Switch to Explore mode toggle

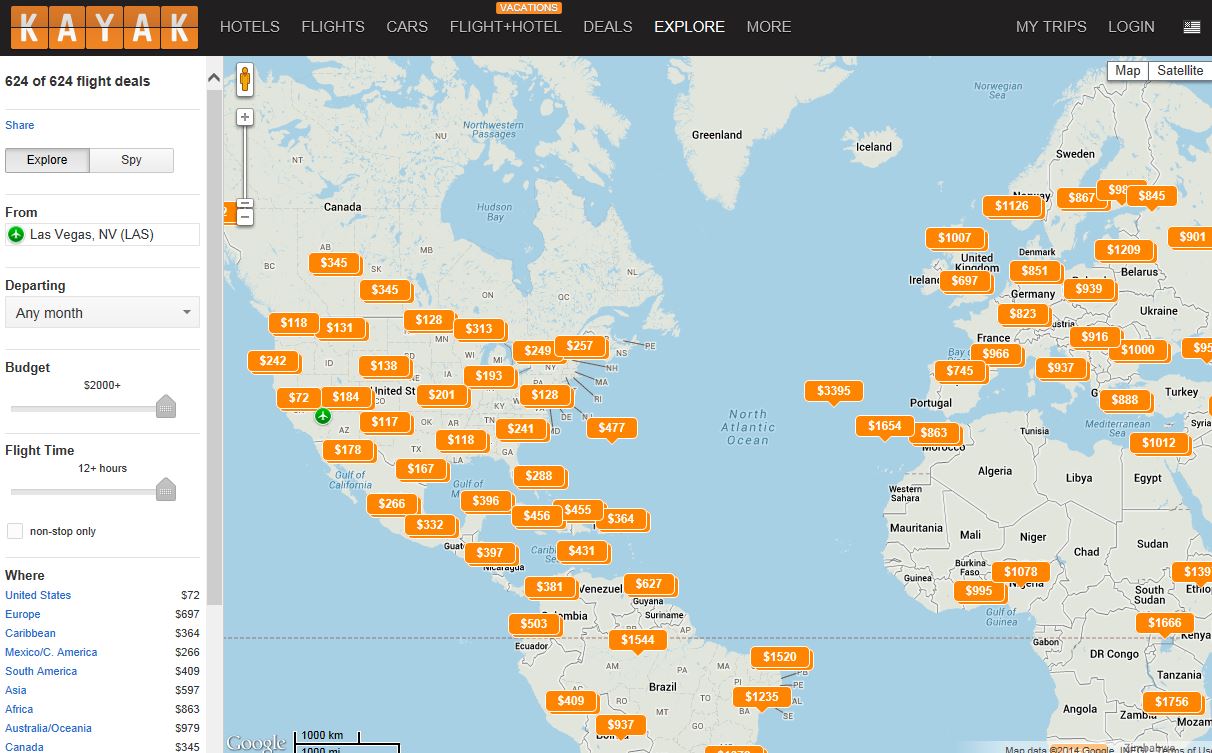pos(47,160)
